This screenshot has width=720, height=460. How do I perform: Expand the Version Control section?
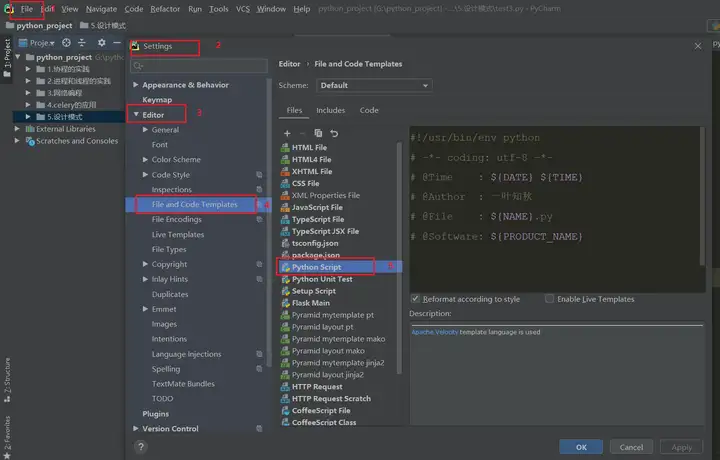tap(135, 428)
